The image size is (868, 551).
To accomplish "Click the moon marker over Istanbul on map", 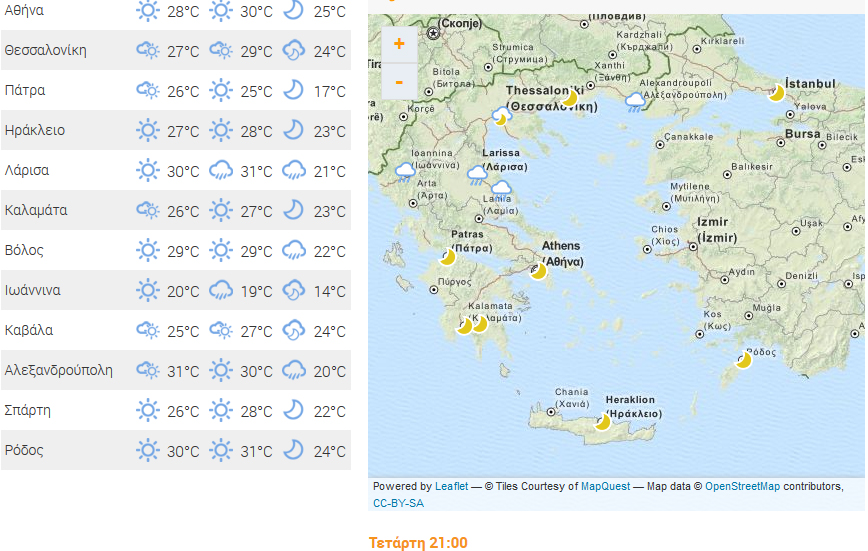I will pos(776,93).
